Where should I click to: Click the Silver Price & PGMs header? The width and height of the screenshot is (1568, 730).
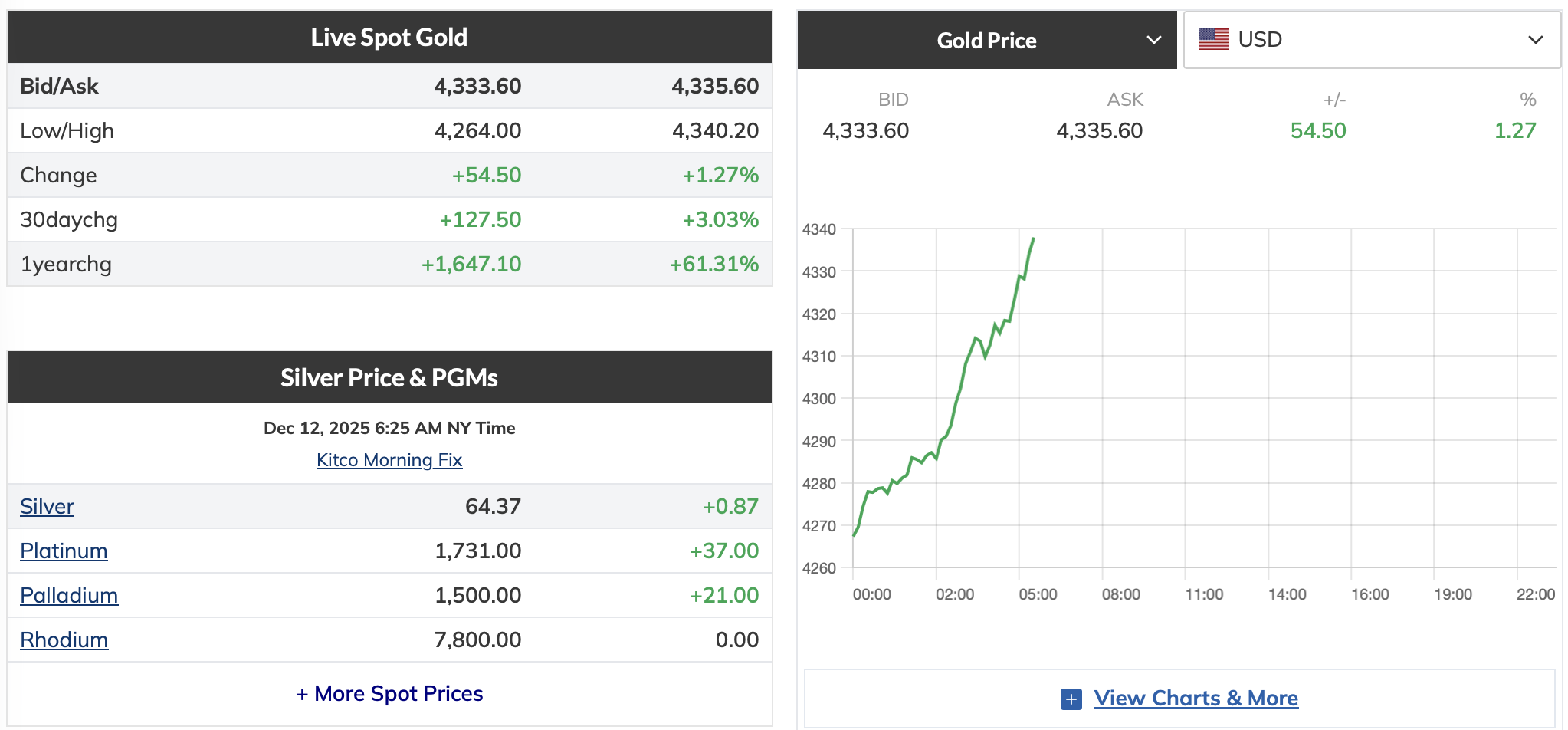pyautogui.click(x=389, y=378)
